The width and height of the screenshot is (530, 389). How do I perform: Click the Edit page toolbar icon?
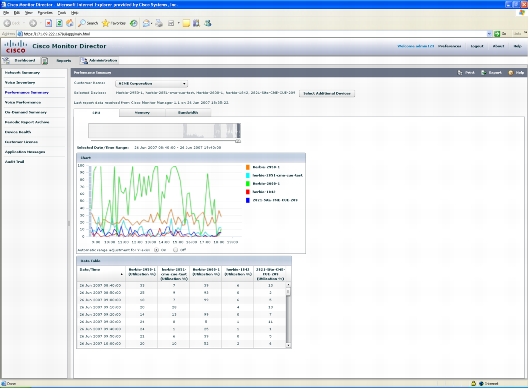tap(171, 23)
